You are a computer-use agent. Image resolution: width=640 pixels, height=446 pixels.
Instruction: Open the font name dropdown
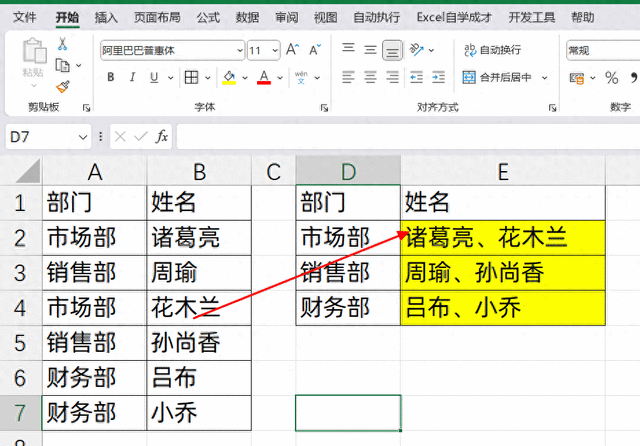coord(240,51)
